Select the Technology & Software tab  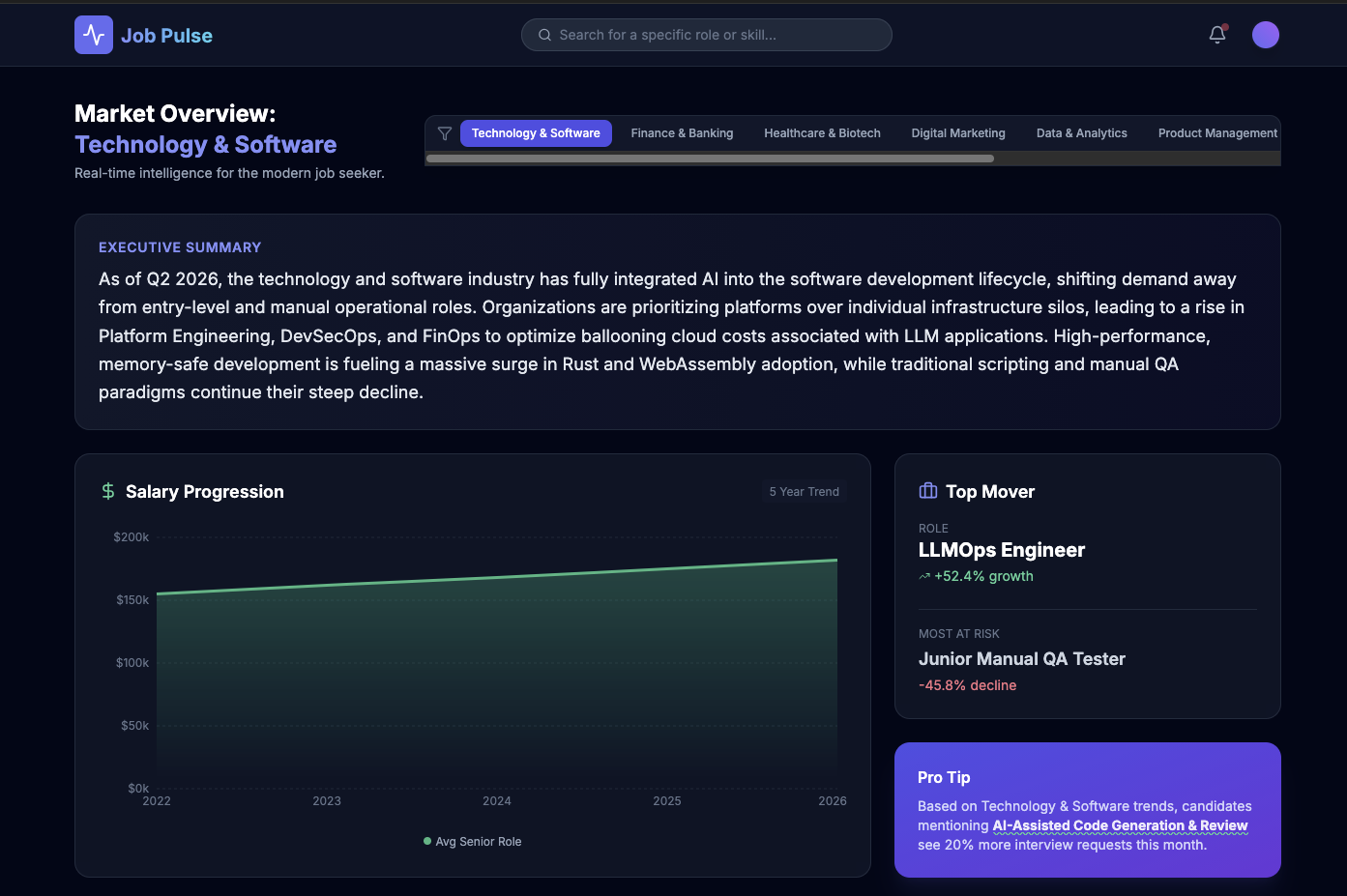click(x=536, y=133)
